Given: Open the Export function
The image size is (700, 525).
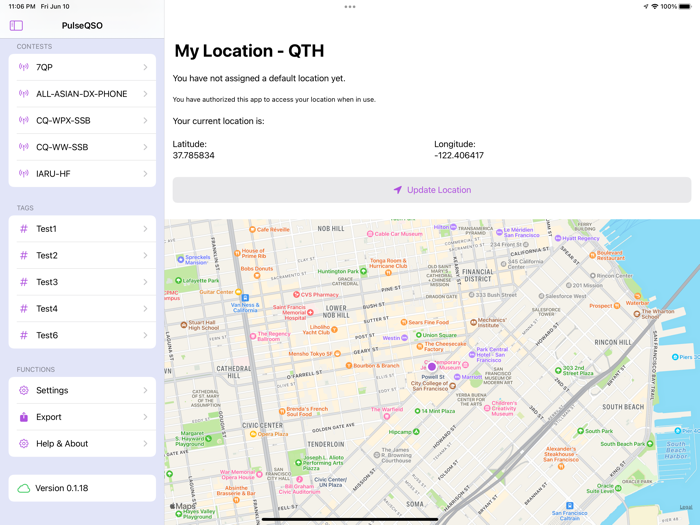Looking at the screenshot, I should pyautogui.click(x=82, y=417).
